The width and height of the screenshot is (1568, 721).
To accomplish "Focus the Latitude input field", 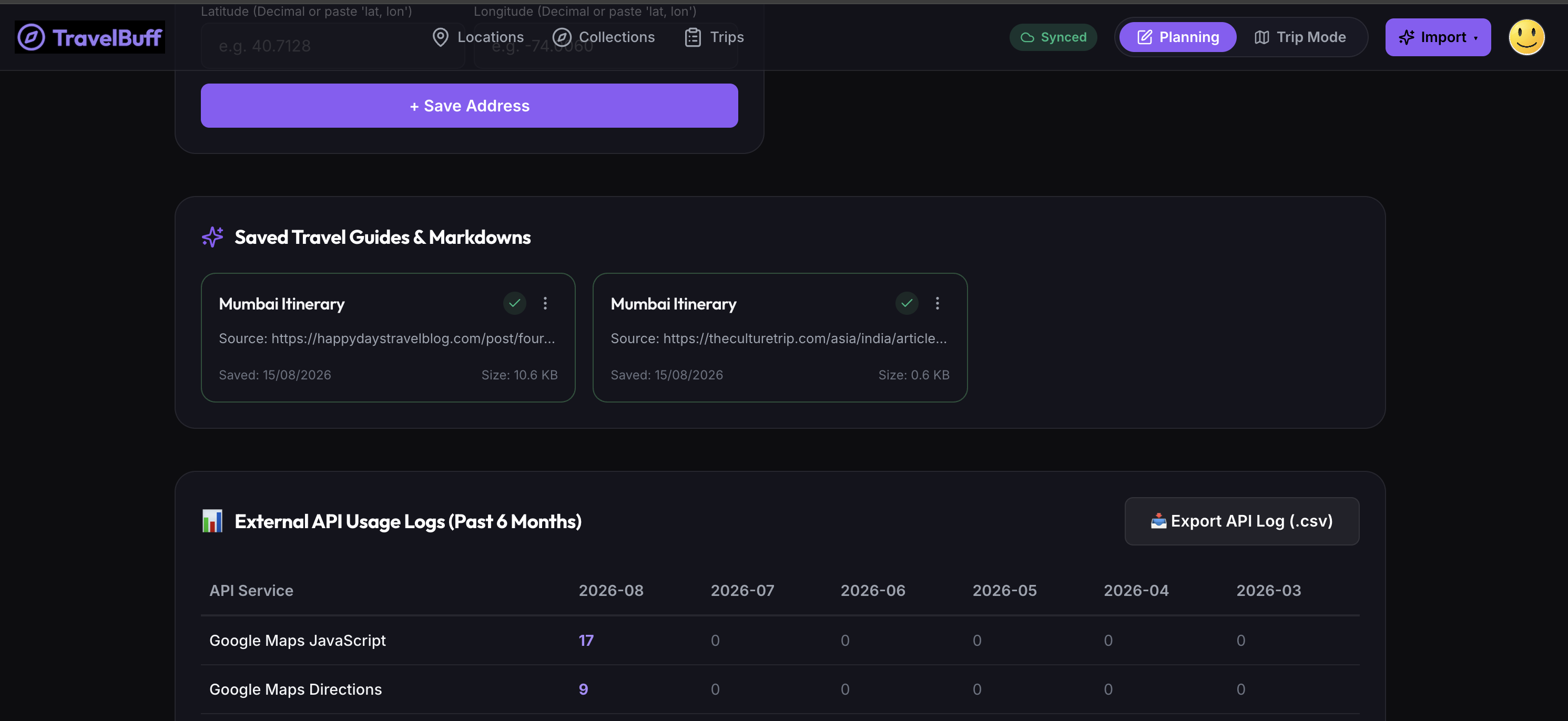I will [332, 46].
